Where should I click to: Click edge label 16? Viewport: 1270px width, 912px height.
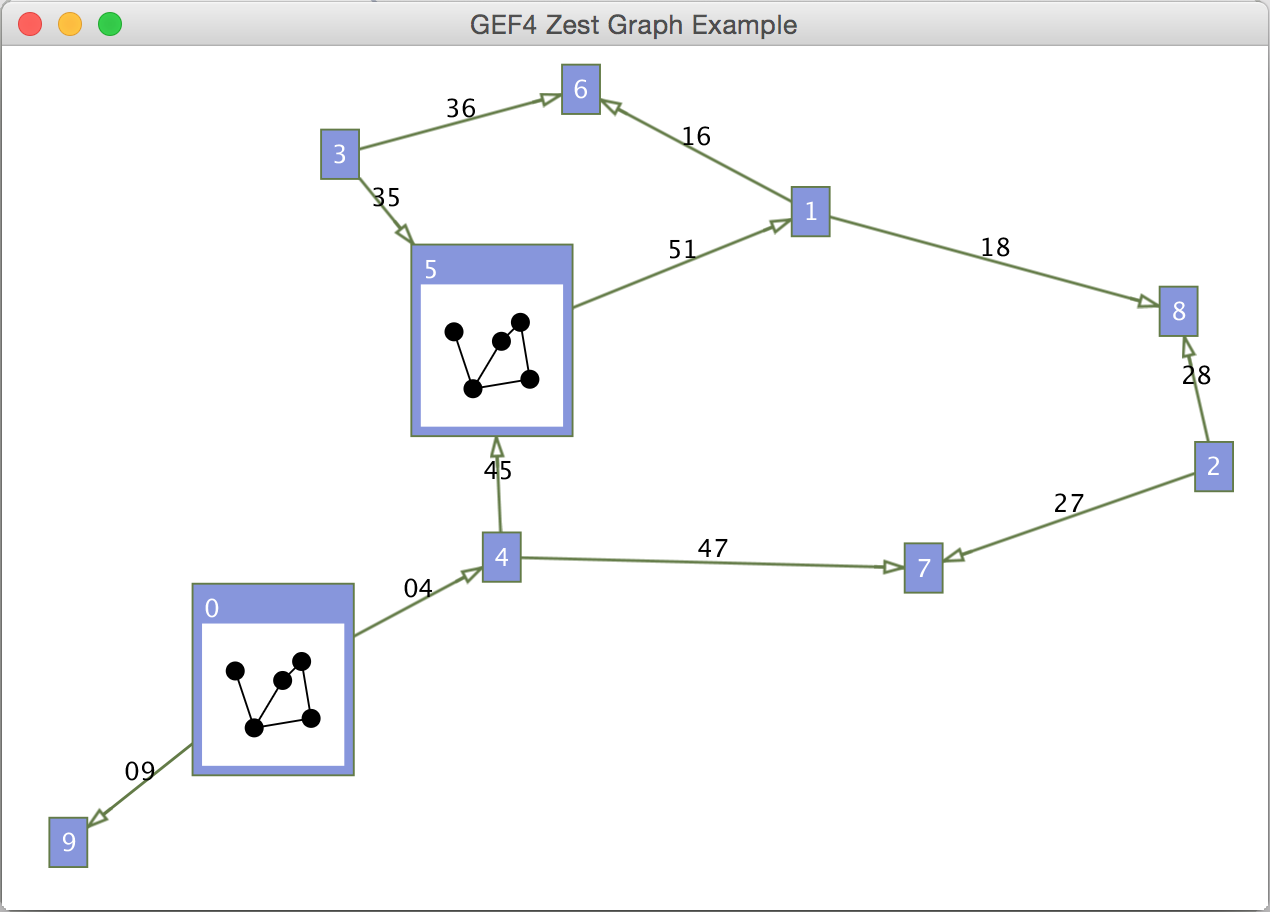696,137
